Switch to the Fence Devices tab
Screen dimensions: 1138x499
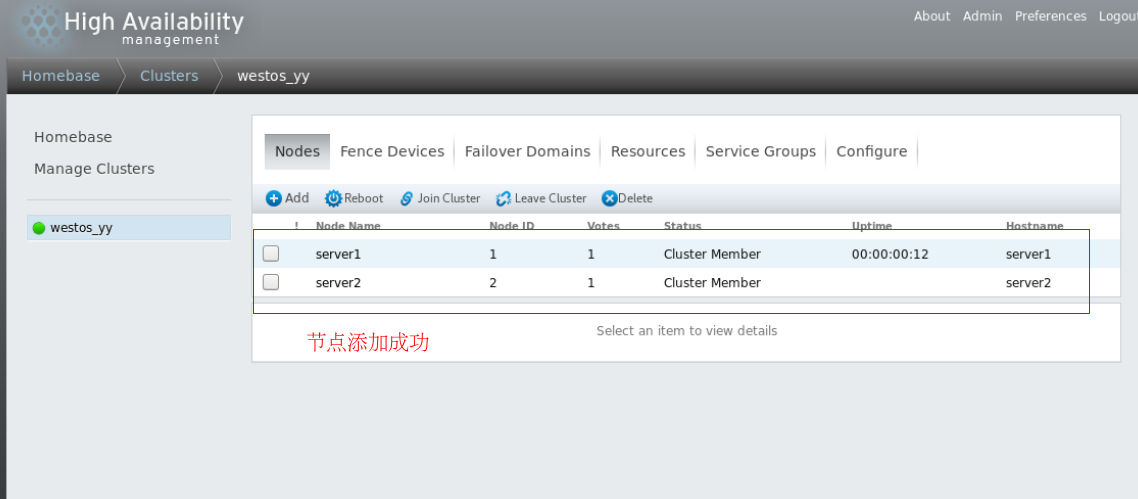tap(392, 151)
